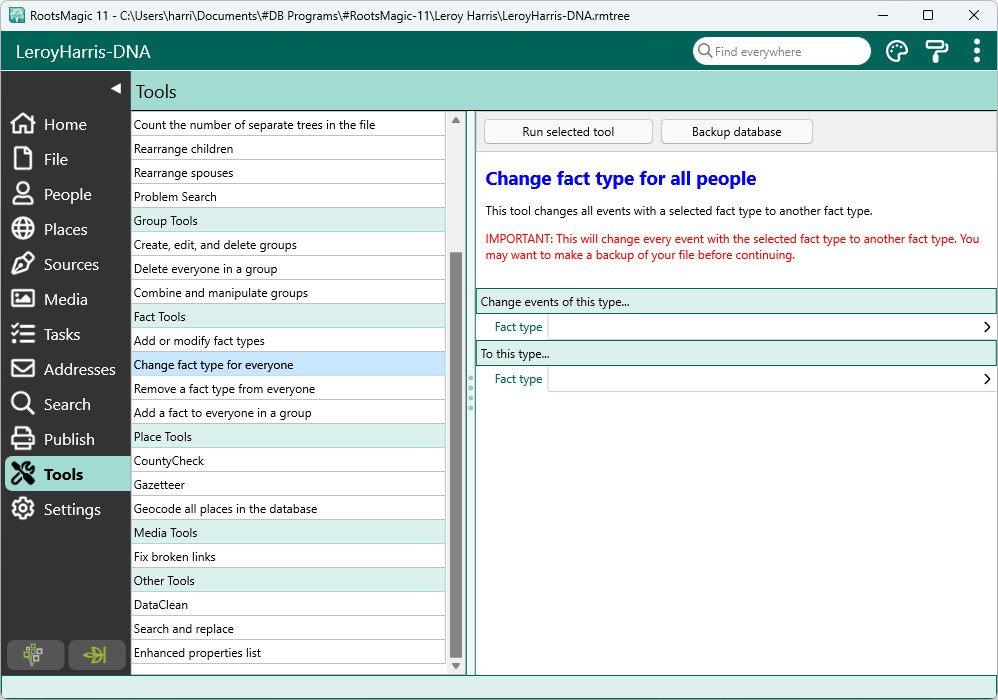Click the color palette theme icon

(897, 51)
